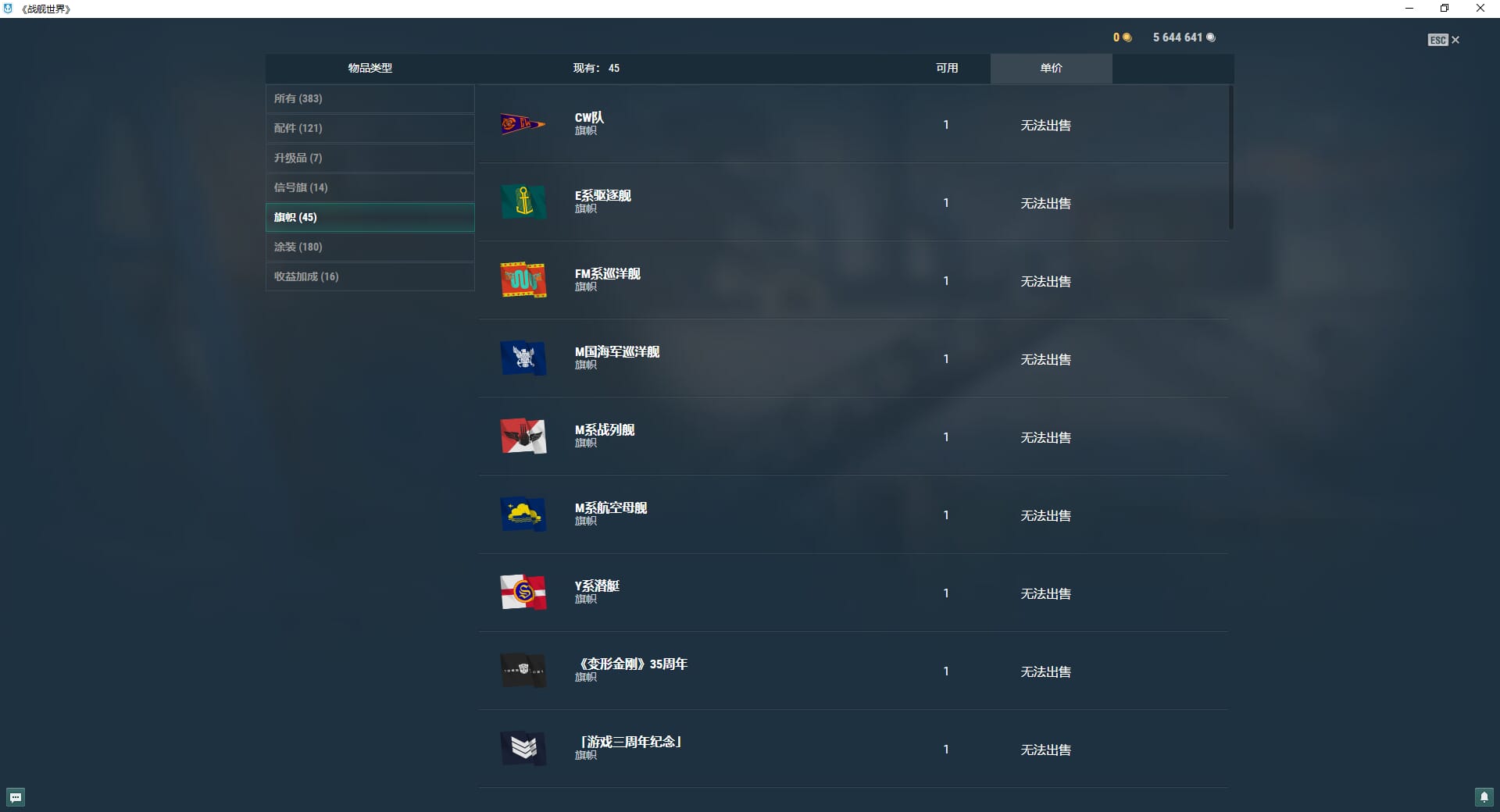Open the chat icon at bottom left
The image size is (1500, 812).
pos(16,797)
